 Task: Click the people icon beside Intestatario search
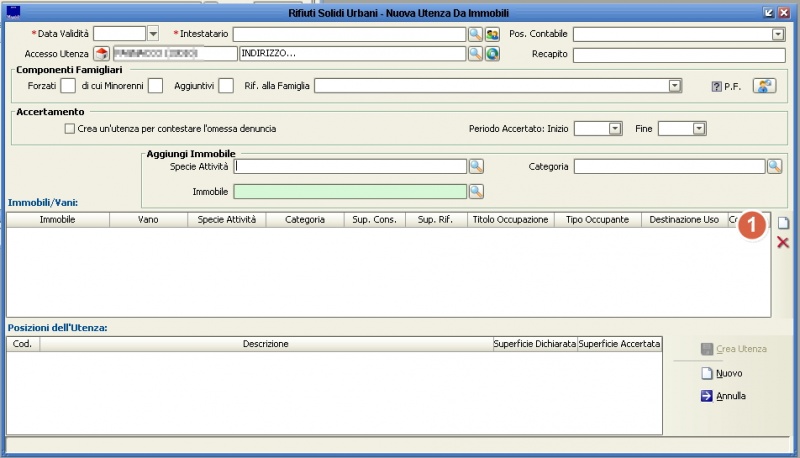point(492,34)
